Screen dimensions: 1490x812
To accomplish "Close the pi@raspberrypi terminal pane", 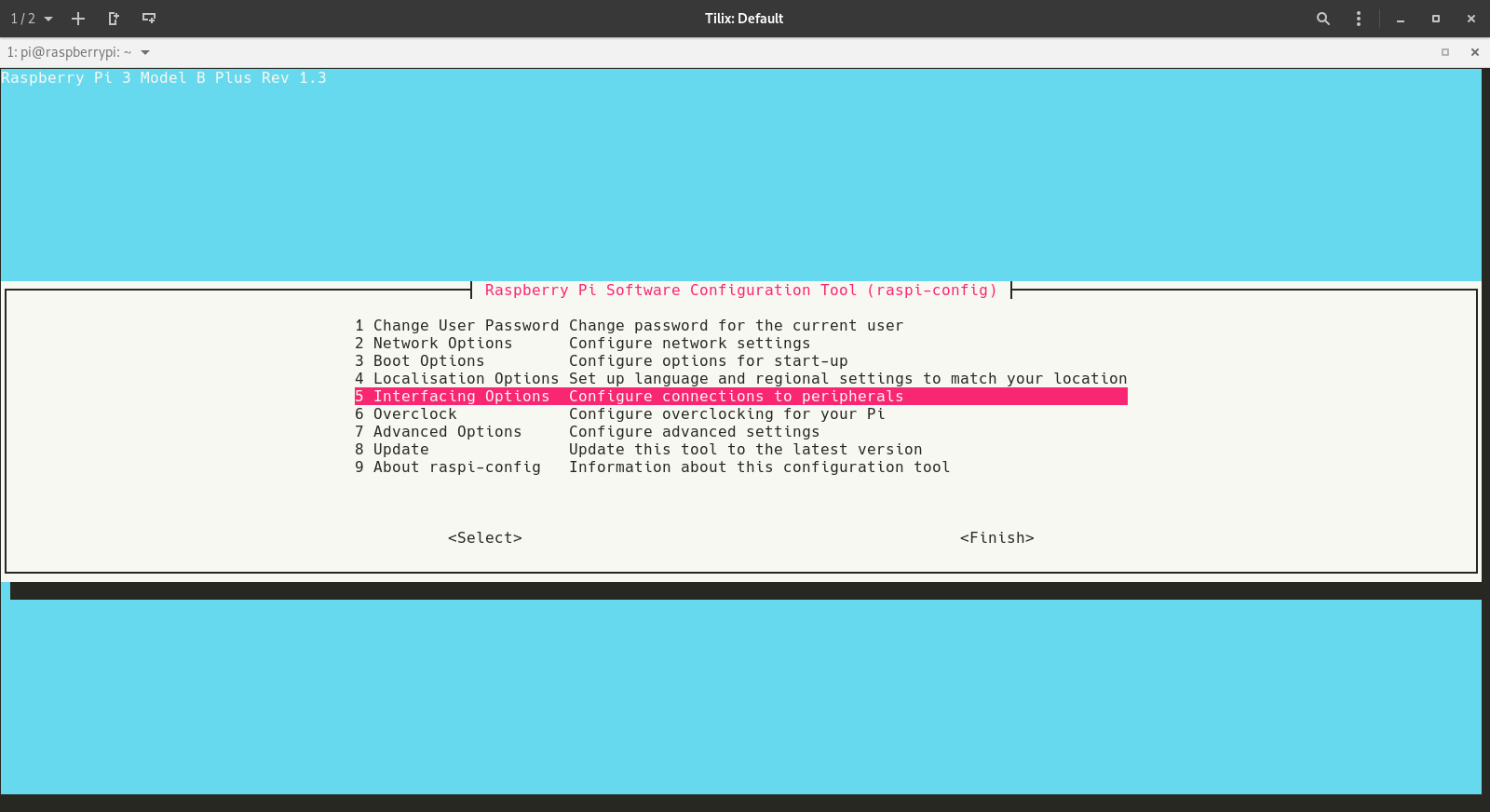I will 1474,52.
